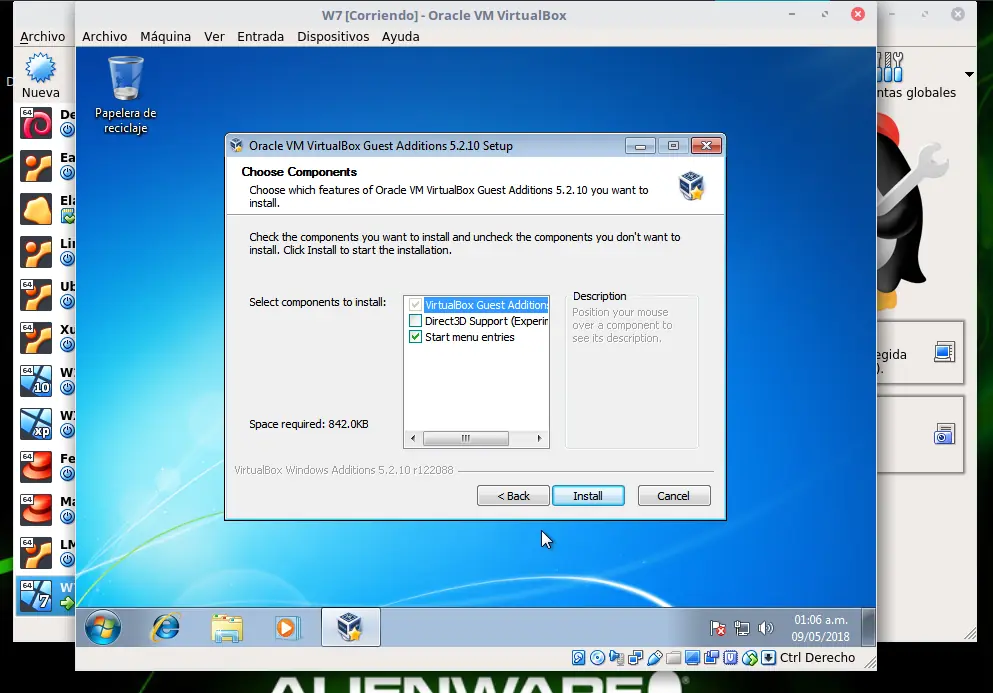Click the components list scroll right arrow
This screenshot has width=993, height=693.
(x=539, y=438)
